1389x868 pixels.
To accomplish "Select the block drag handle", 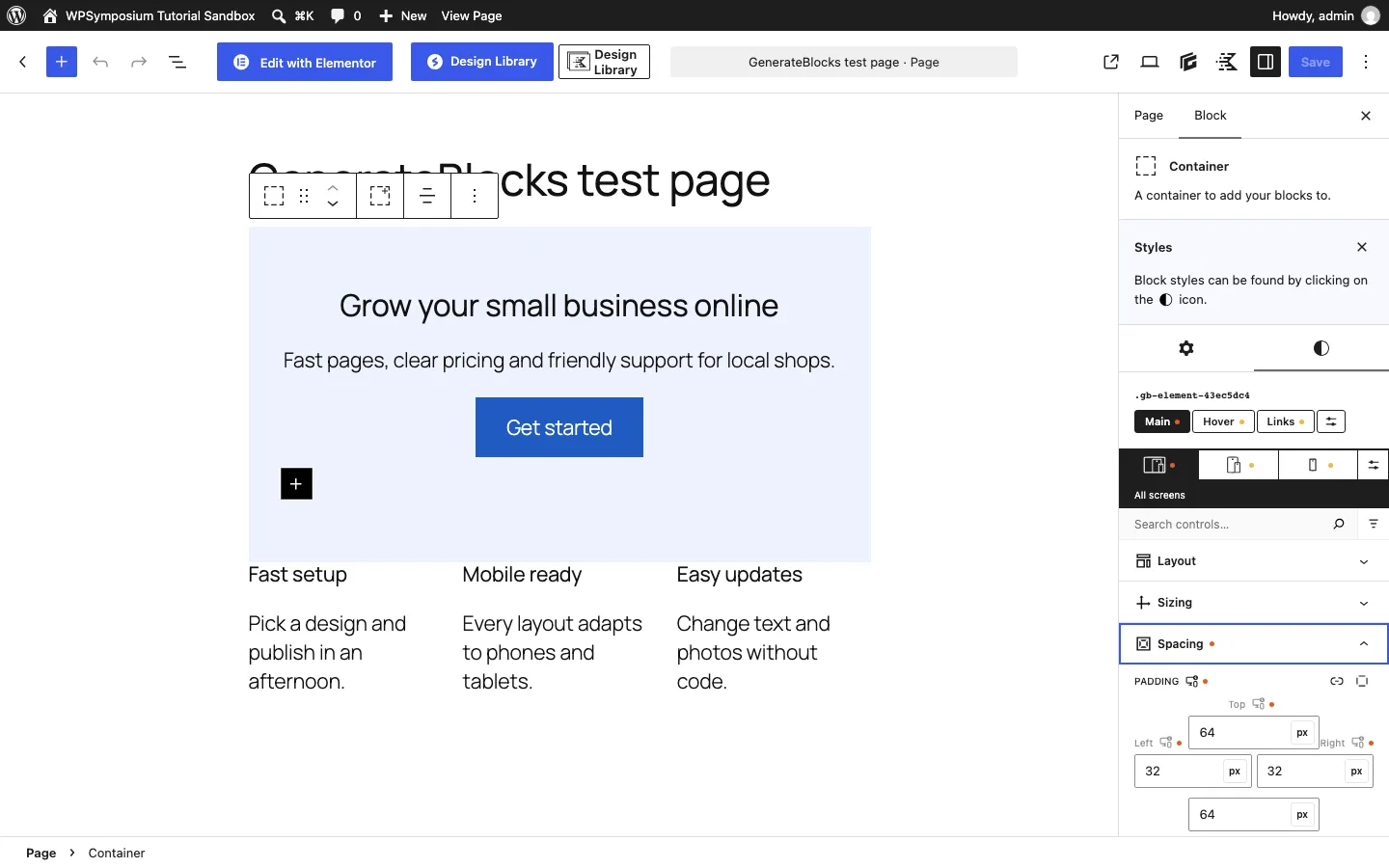I will pyautogui.click(x=304, y=196).
